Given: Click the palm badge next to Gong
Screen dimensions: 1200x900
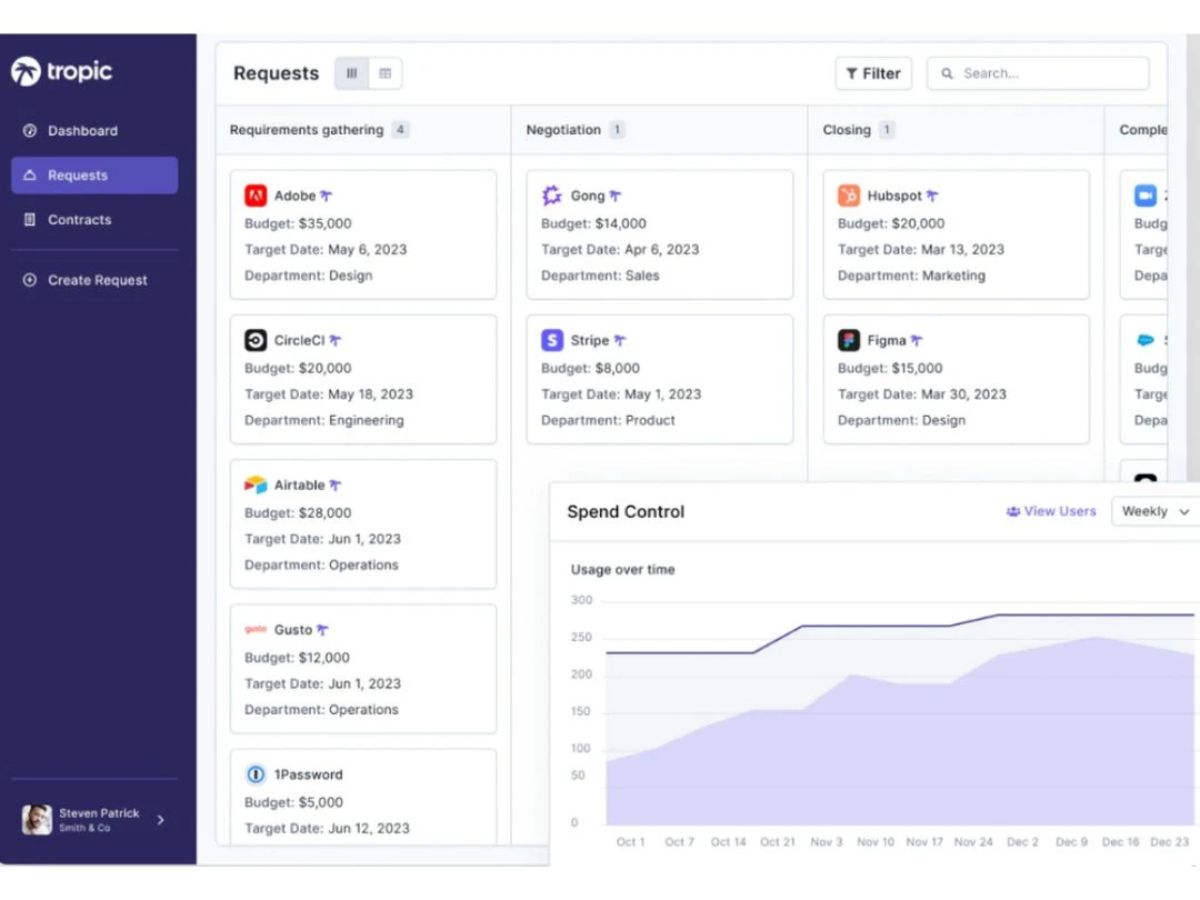Looking at the screenshot, I should coord(615,196).
